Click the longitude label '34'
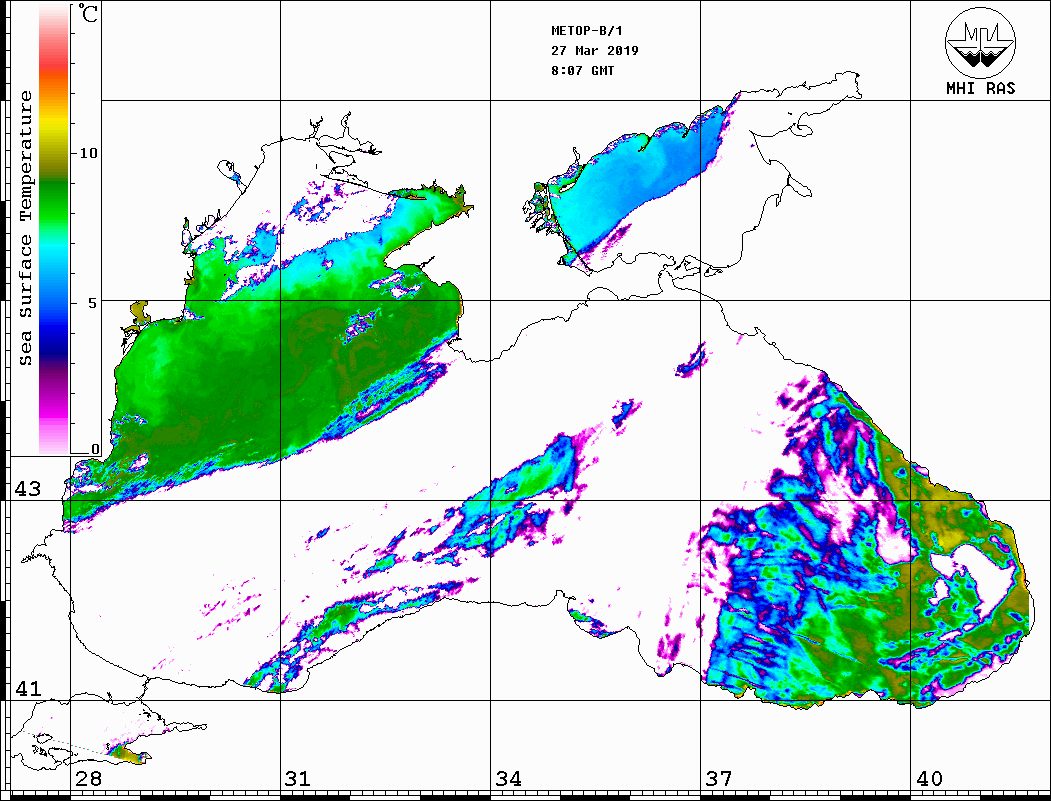1051x801 pixels. coord(508,778)
